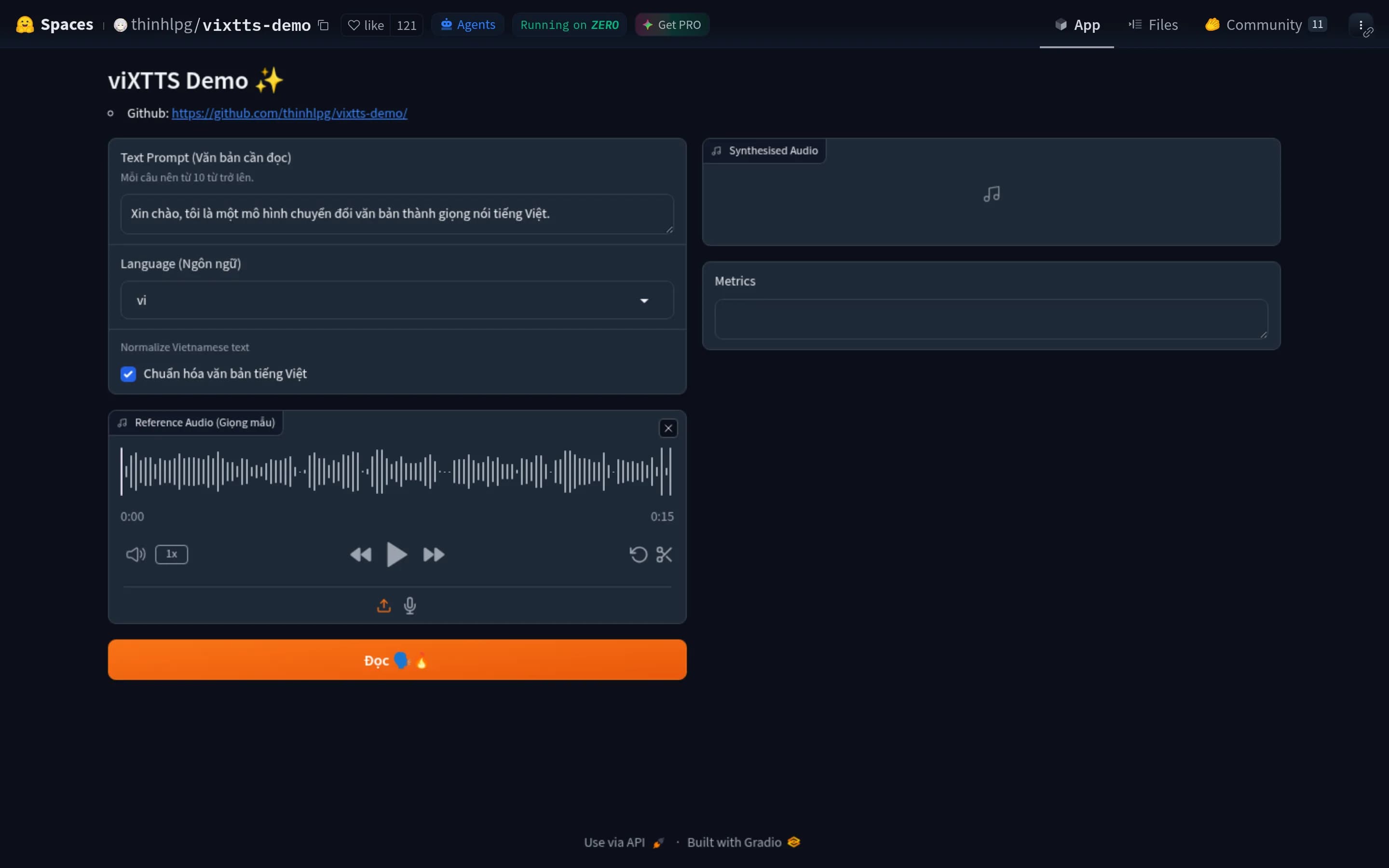Switch to the Files tab

pyautogui.click(x=1153, y=25)
